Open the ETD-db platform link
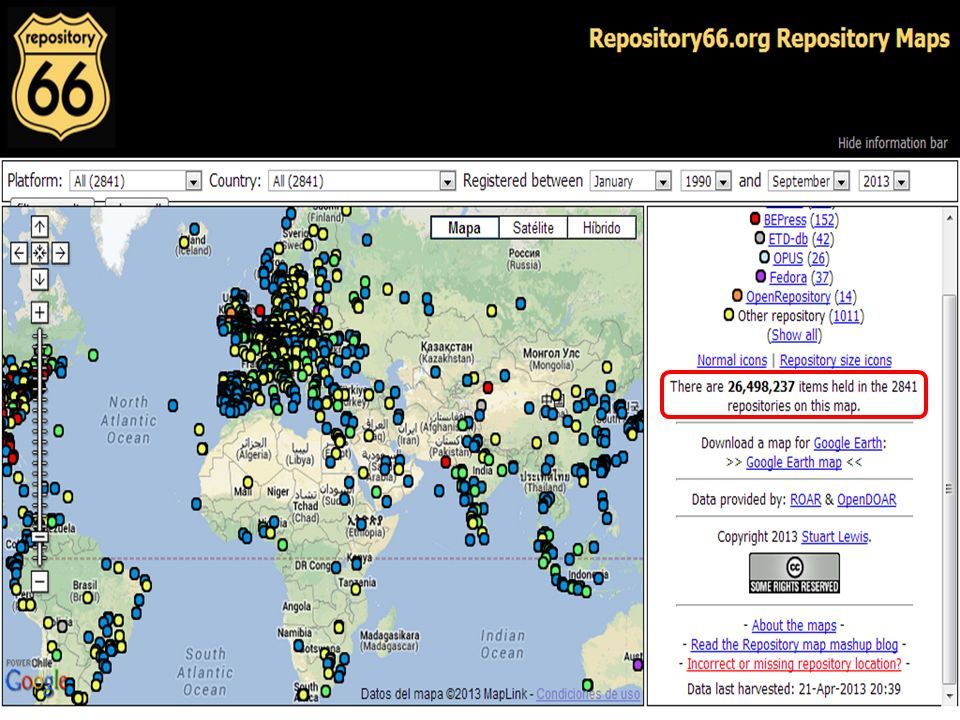 [x=788, y=239]
